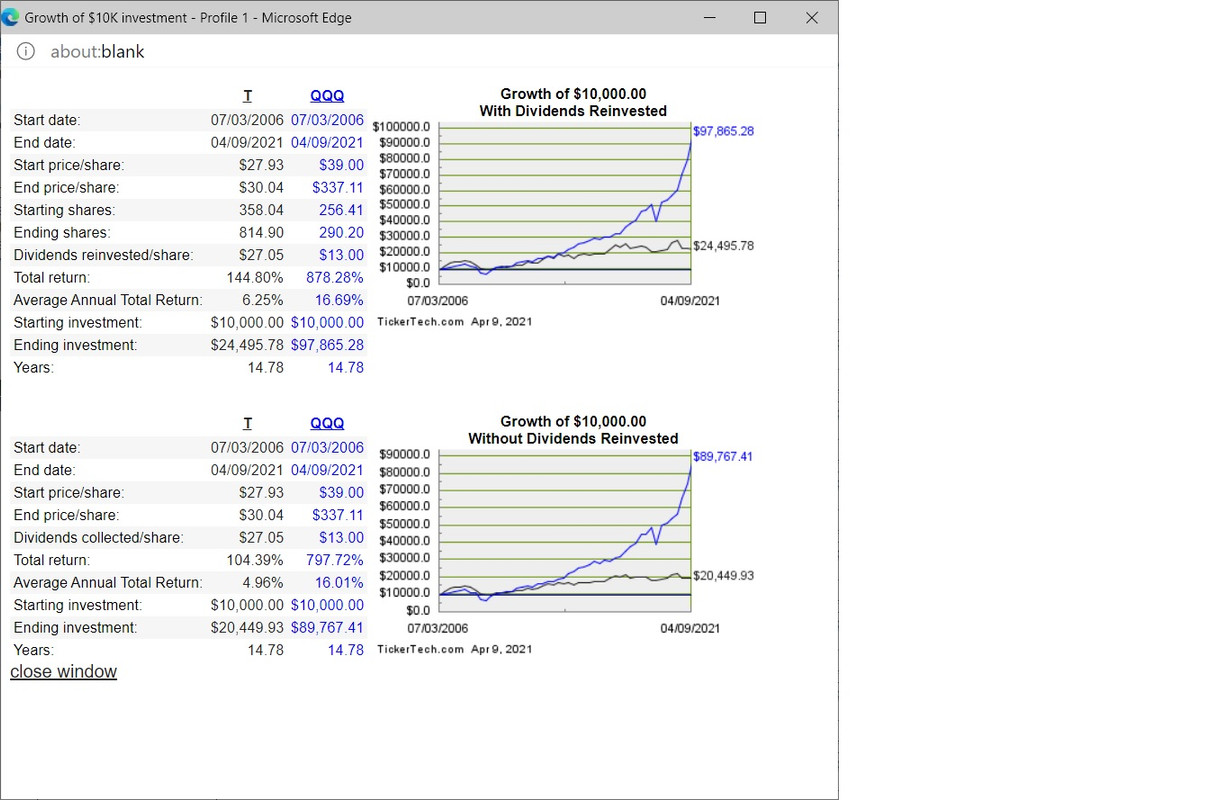This screenshot has height=800, width=1208.
Task: Click the site information icon in address bar
Action: [x=27, y=51]
